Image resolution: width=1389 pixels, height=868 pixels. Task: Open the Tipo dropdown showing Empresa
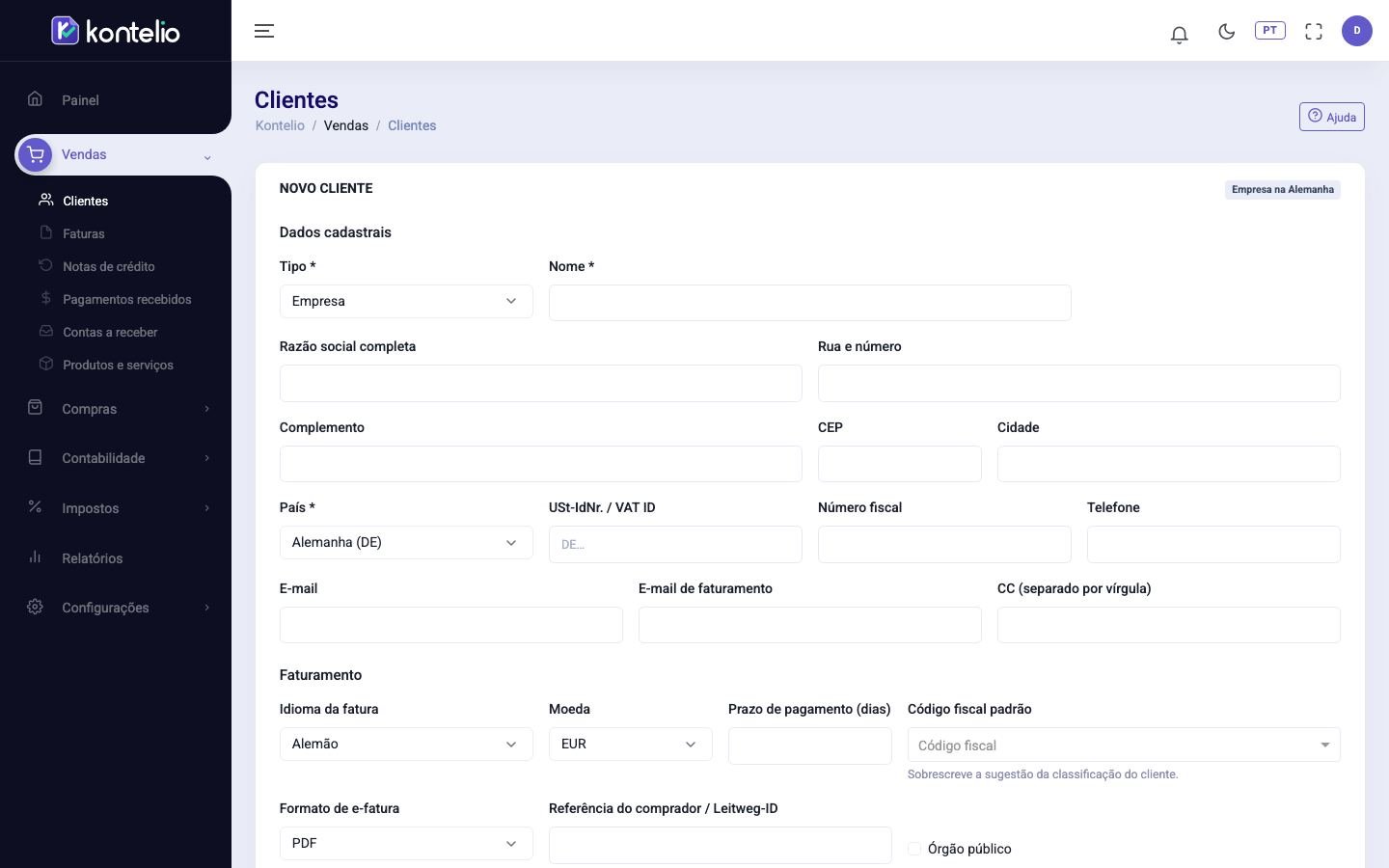pos(406,301)
